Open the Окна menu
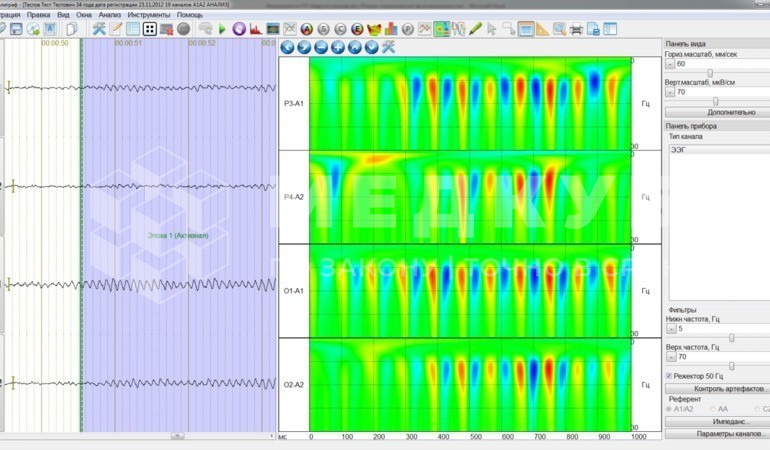 click(84, 15)
